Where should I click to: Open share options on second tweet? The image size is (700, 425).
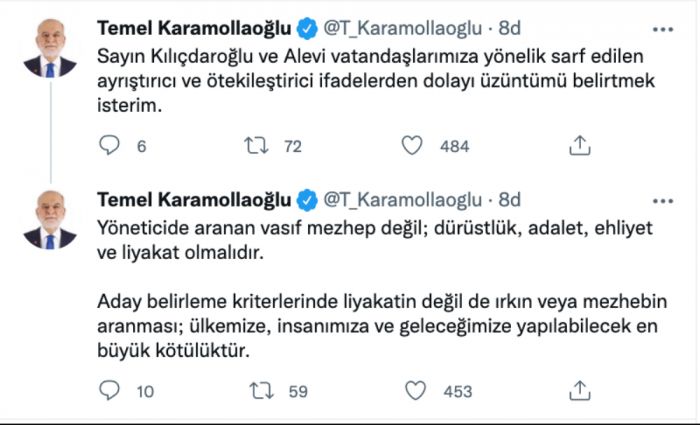pyautogui.click(x=579, y=390)
